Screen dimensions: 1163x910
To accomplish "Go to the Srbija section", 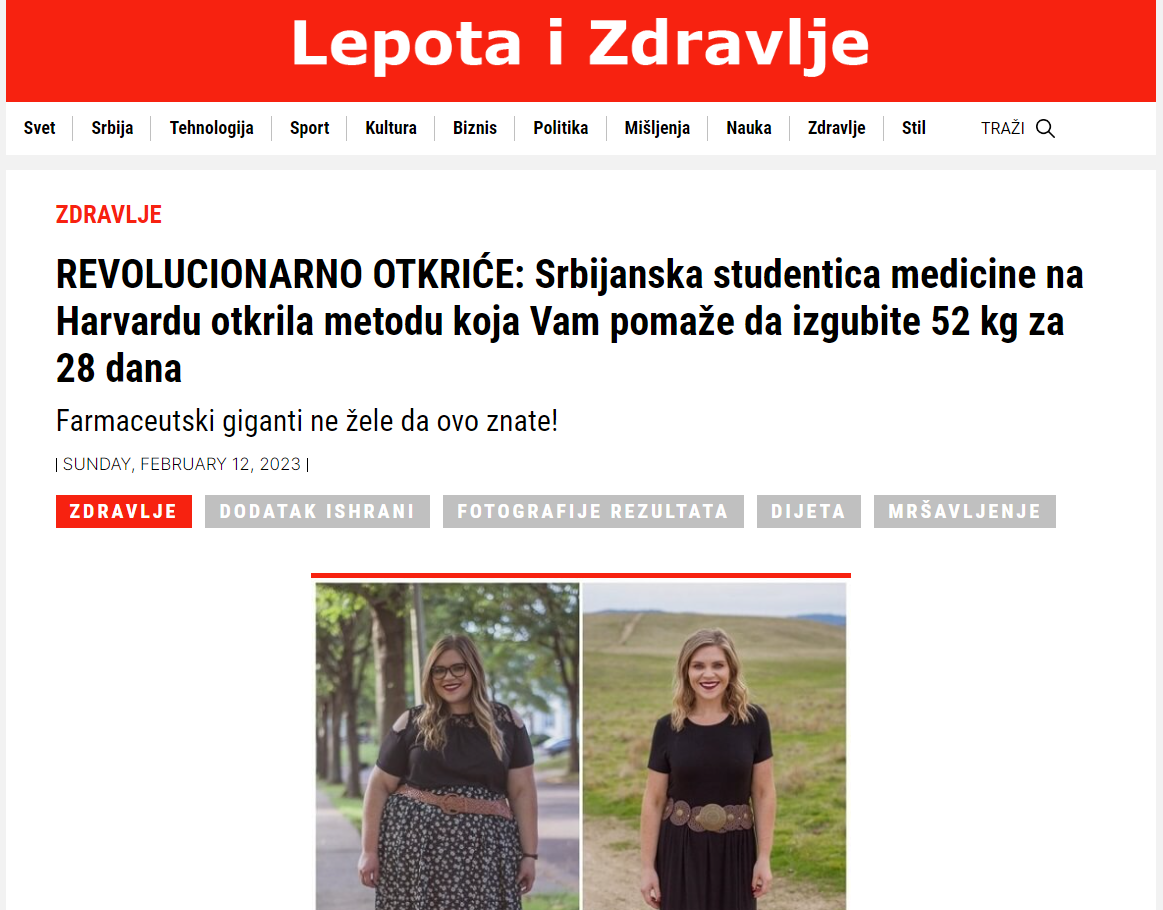I will point(112,128).
